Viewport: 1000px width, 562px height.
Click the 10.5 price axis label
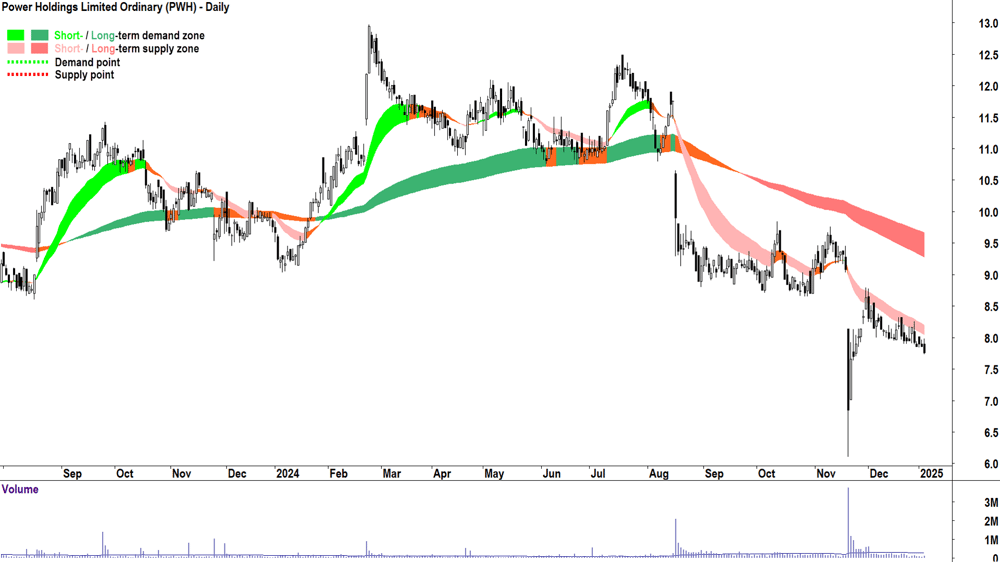tap(989, 181)
